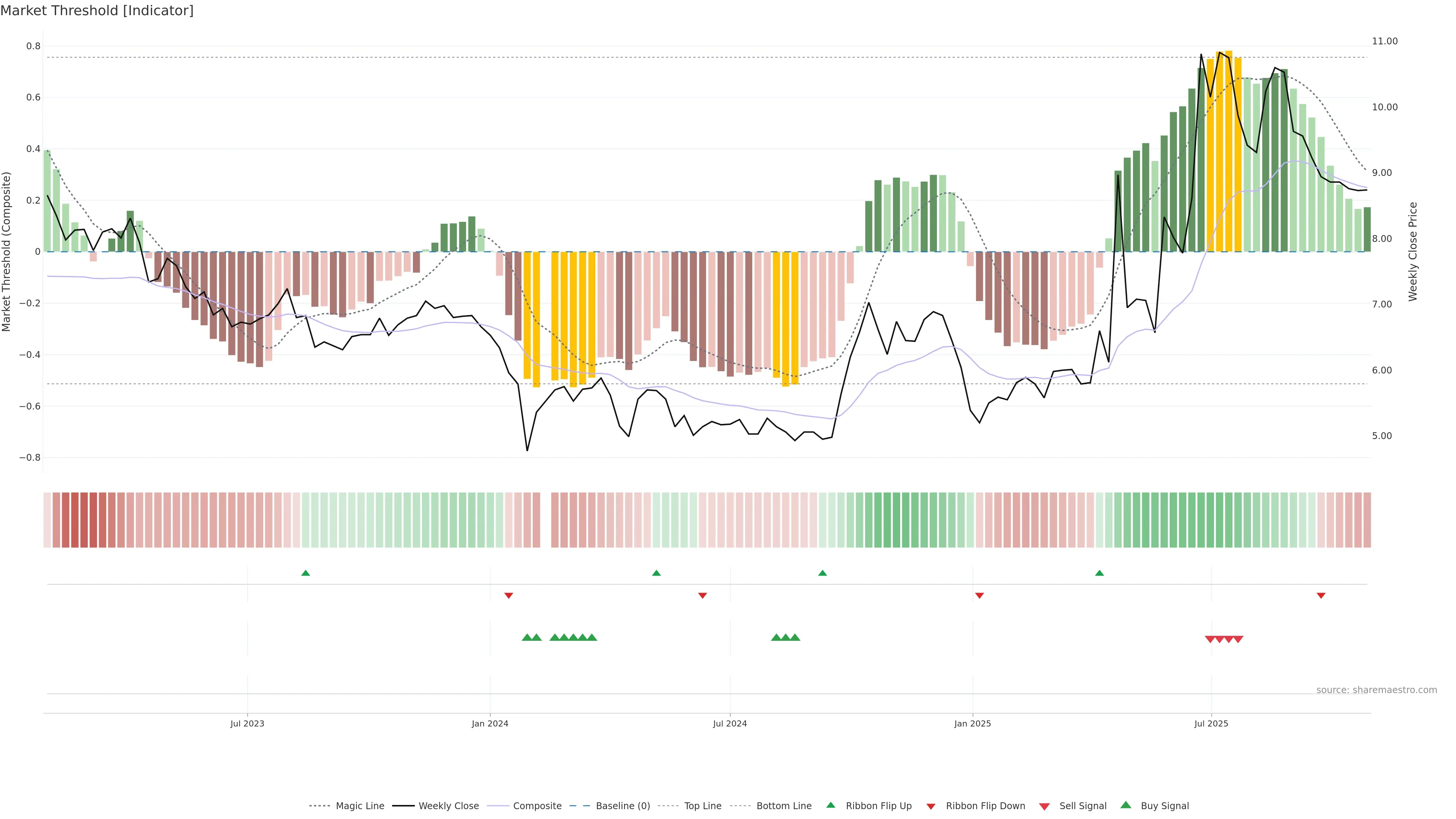Click the Jul 2025 x-axis label

click(x=1211, y=723)
